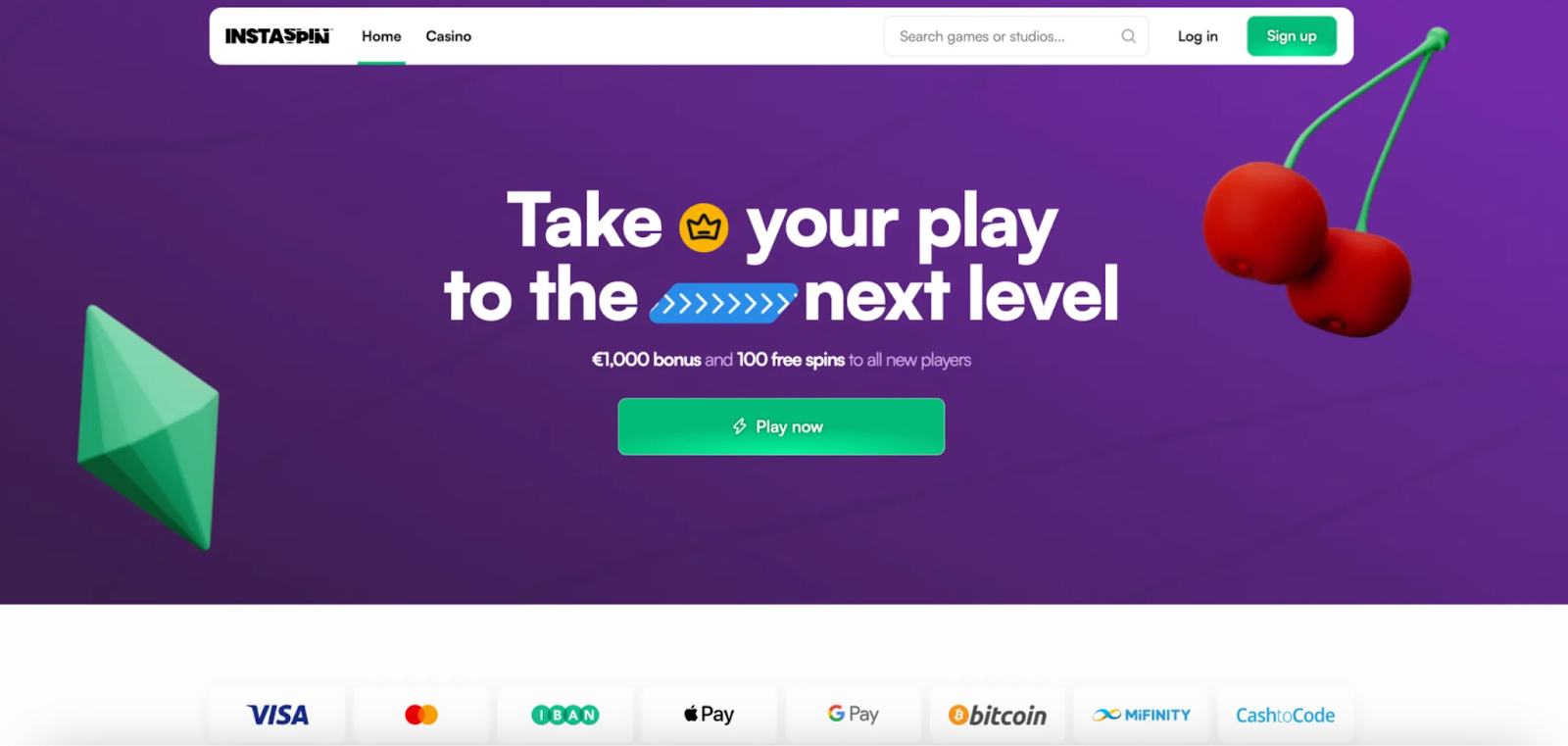The height and width of the screenshot is (746, 1568).
Task: Click the search magnifier icon
Action: click(x=1129, y=36)
